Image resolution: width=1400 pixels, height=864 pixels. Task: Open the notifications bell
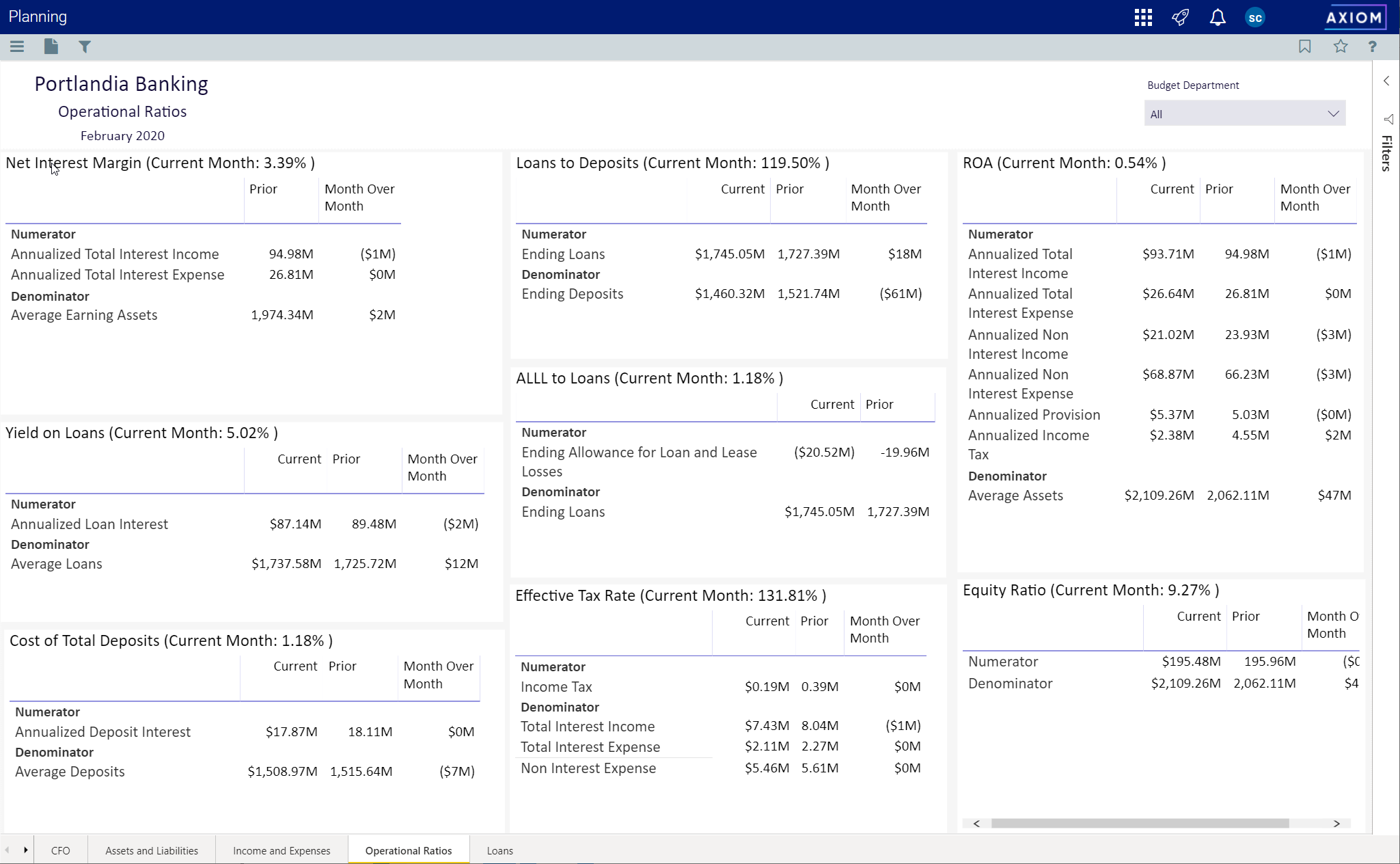(1218, 18)
